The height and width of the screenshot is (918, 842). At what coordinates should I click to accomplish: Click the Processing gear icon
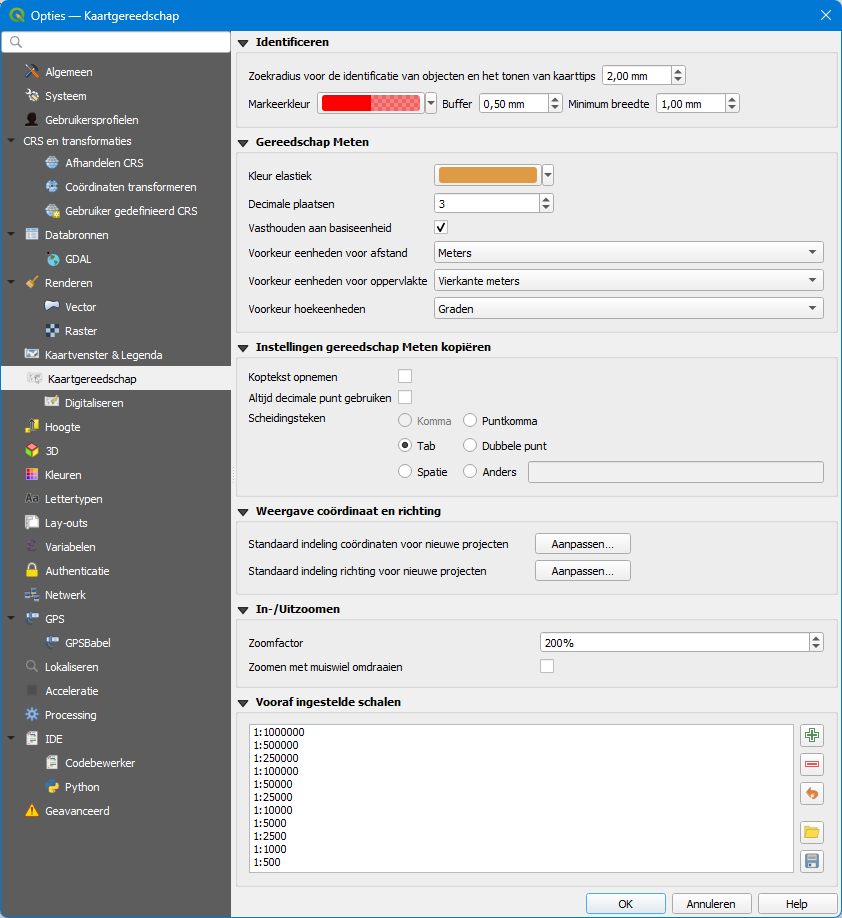[x=32, y=714]
